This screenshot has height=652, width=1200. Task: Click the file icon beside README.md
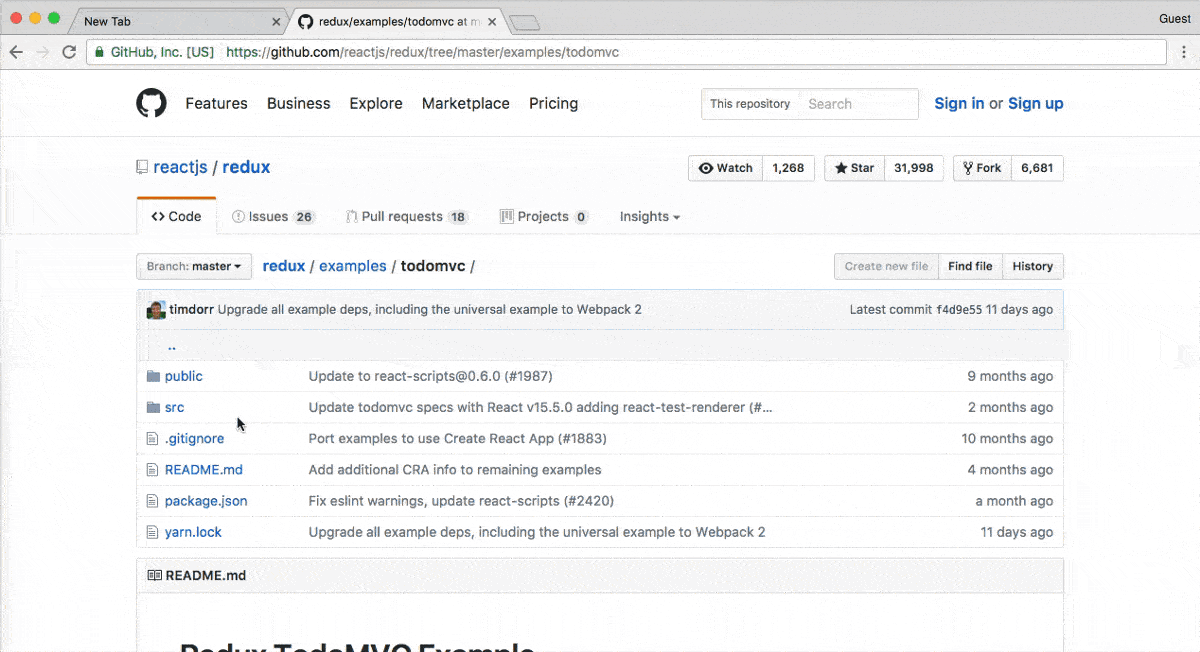point(153,469)
